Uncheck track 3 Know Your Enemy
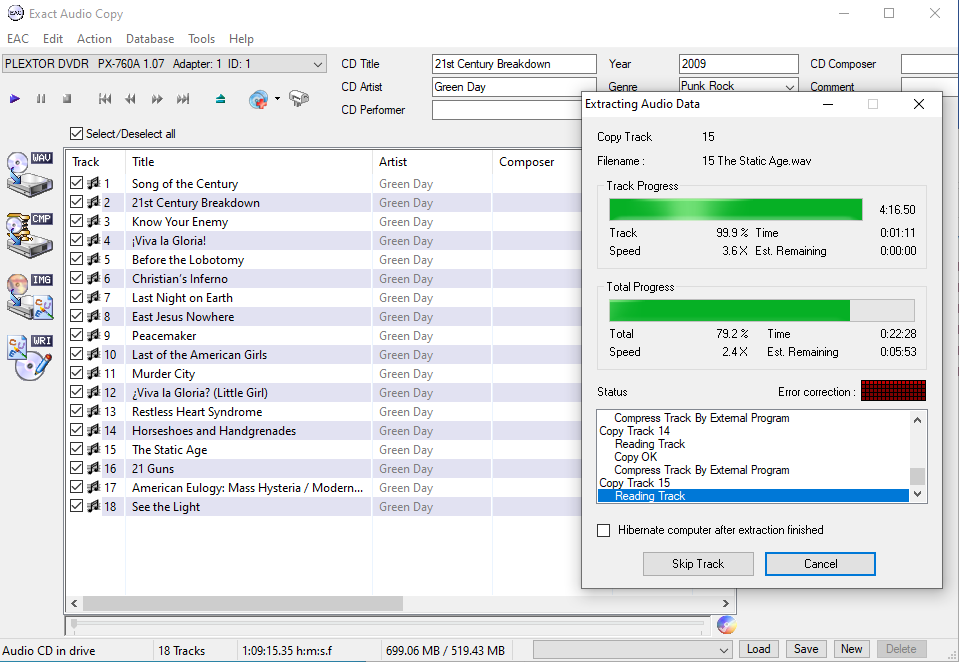Viewport: 959px width, 662px height. point(76,221)
